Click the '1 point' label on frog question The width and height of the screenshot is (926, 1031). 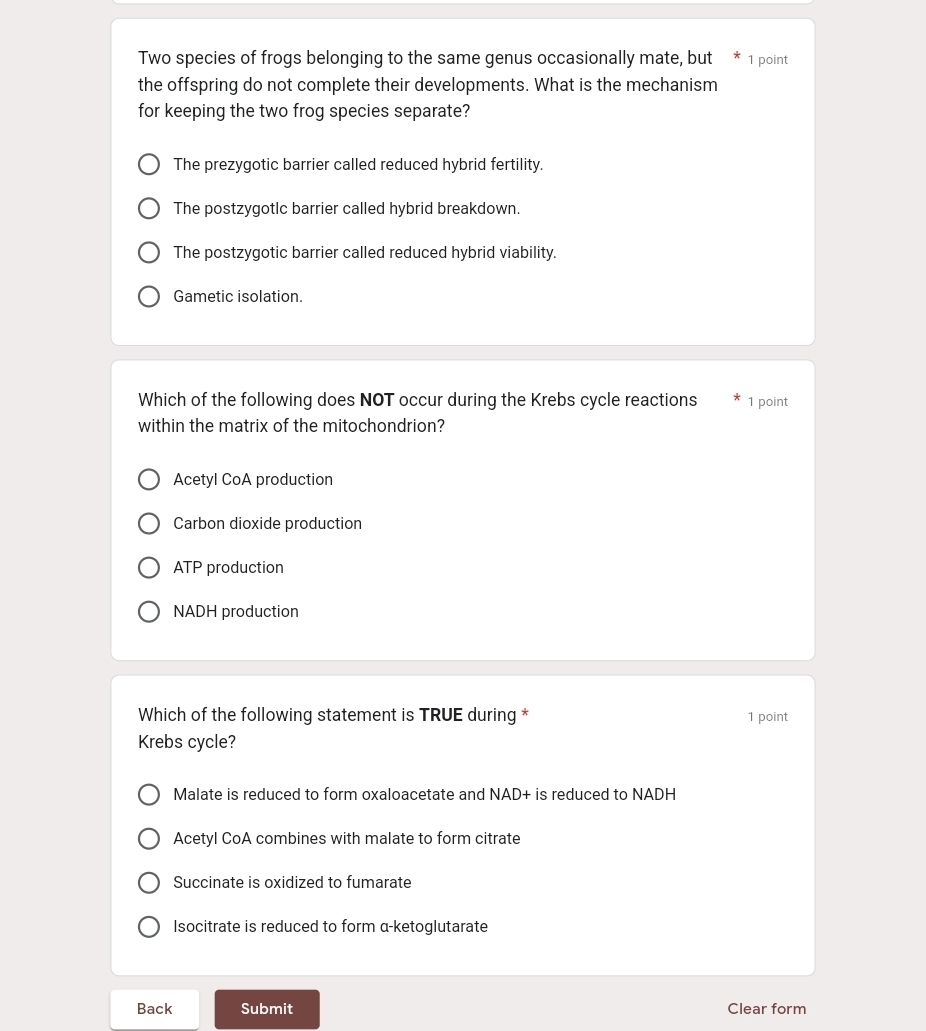pyautogui.click(x=767, y=60)
